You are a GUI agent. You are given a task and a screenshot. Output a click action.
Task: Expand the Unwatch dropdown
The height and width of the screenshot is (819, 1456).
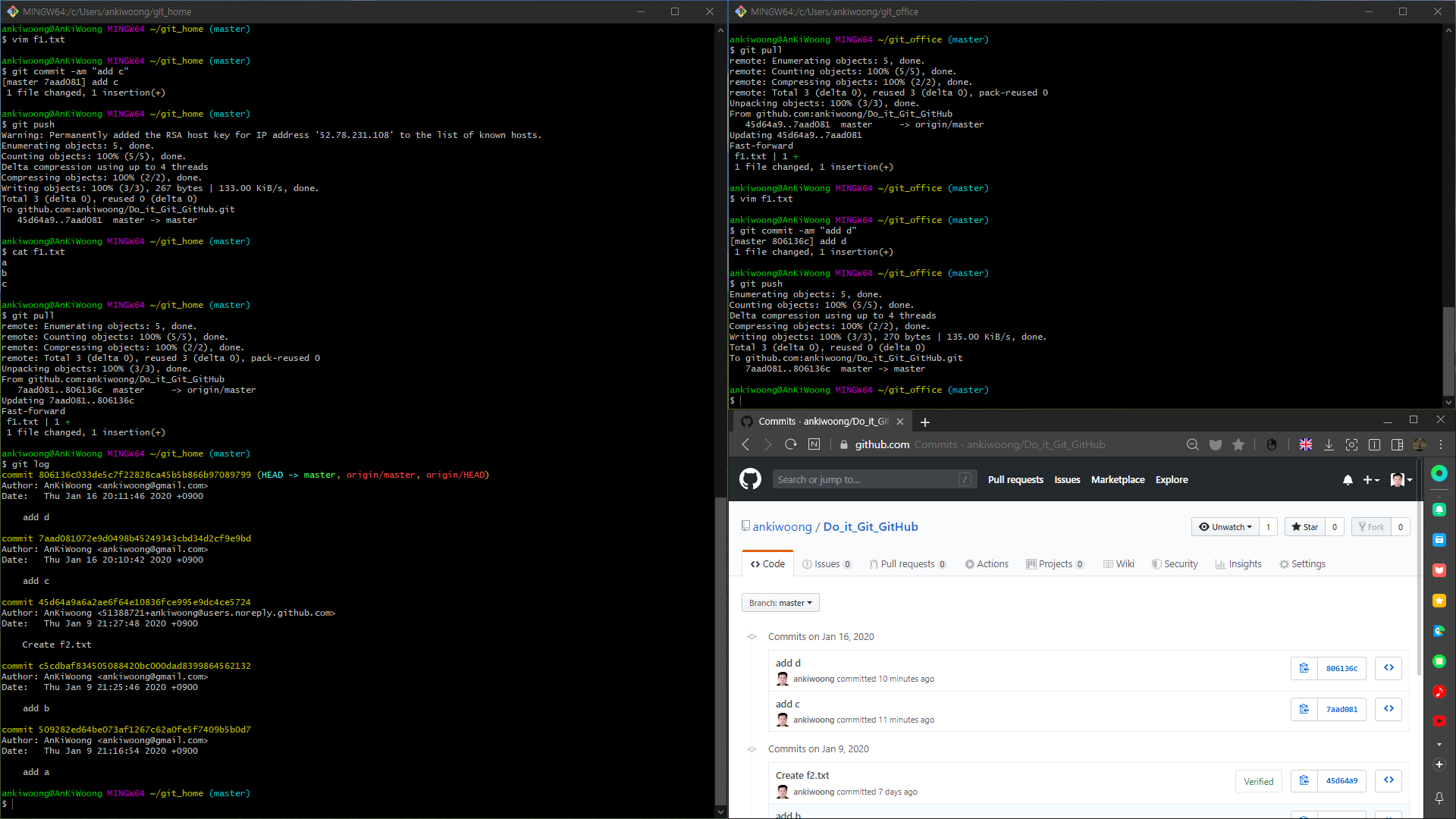(x=1225, y=527)
